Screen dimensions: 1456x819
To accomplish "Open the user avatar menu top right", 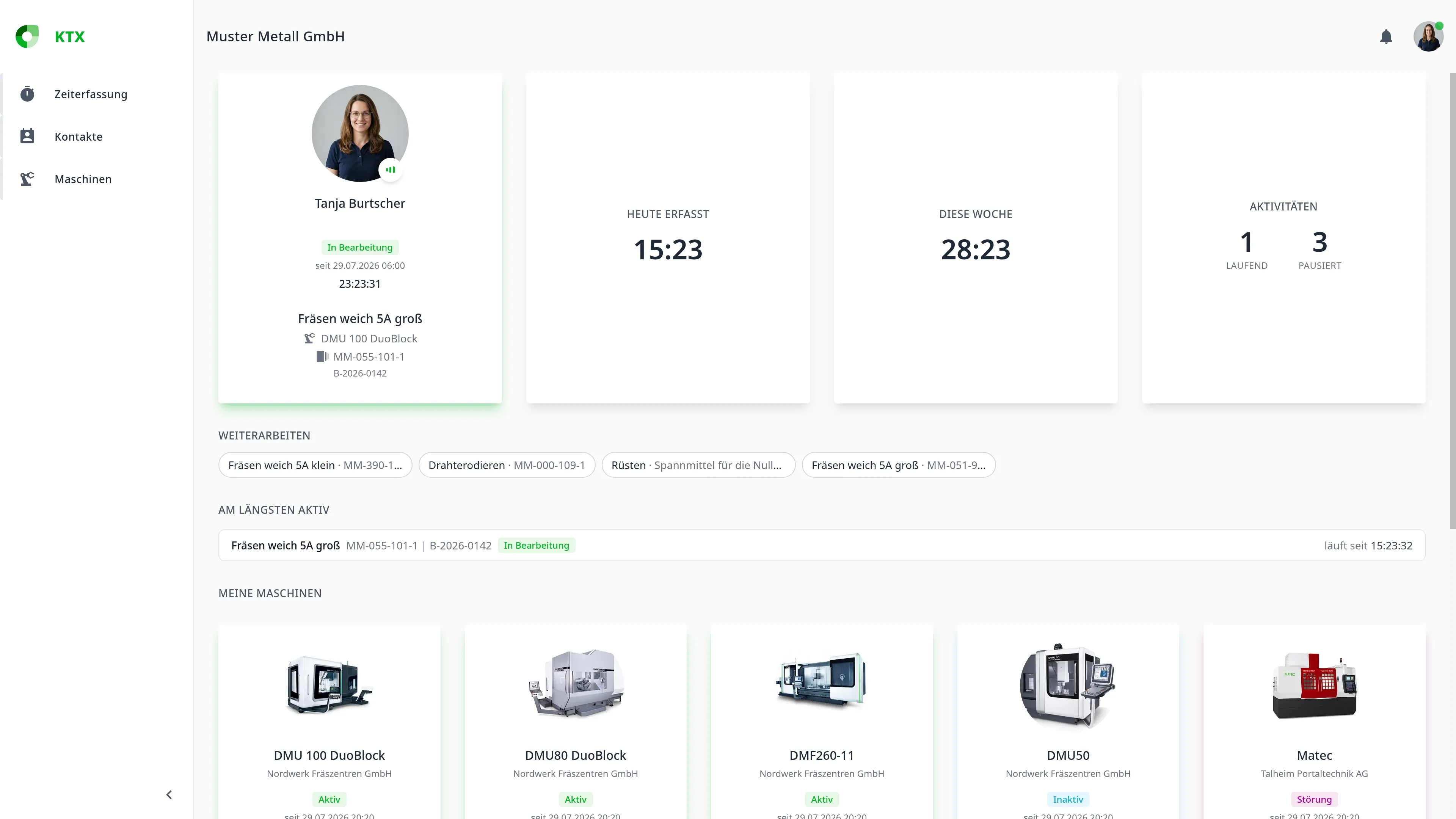I will tap(1428, 37).
